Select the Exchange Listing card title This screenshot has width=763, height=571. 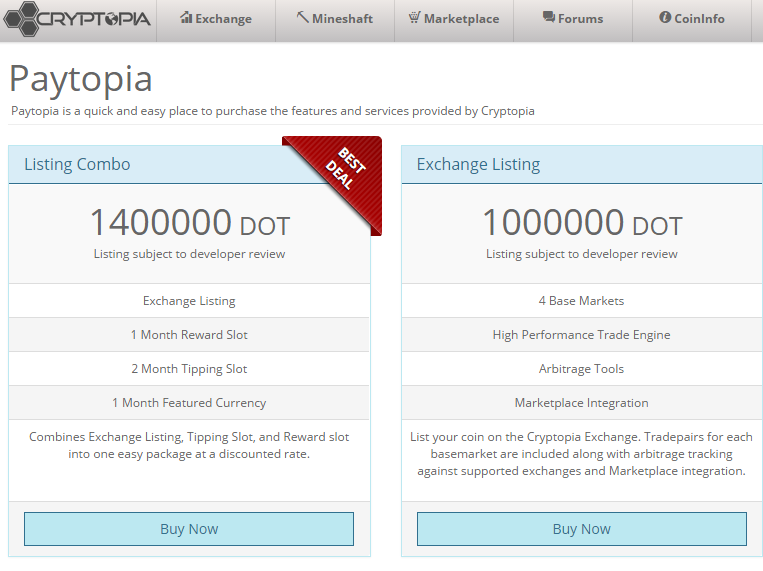(x=478, y=164)
